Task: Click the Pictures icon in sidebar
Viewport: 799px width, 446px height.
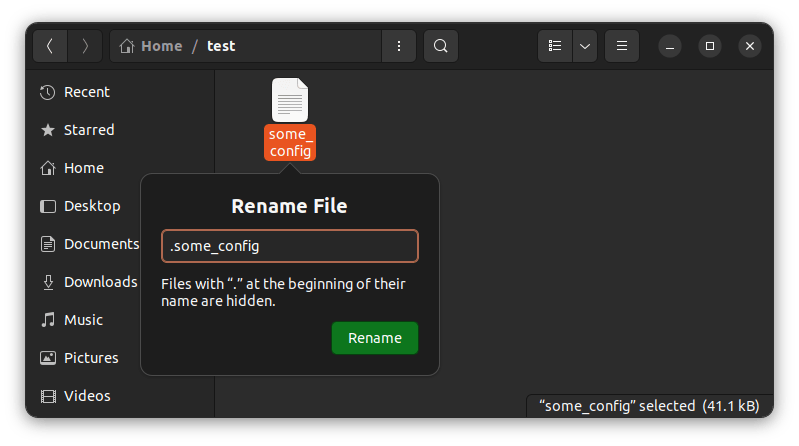Action: (x=47, y=358)
